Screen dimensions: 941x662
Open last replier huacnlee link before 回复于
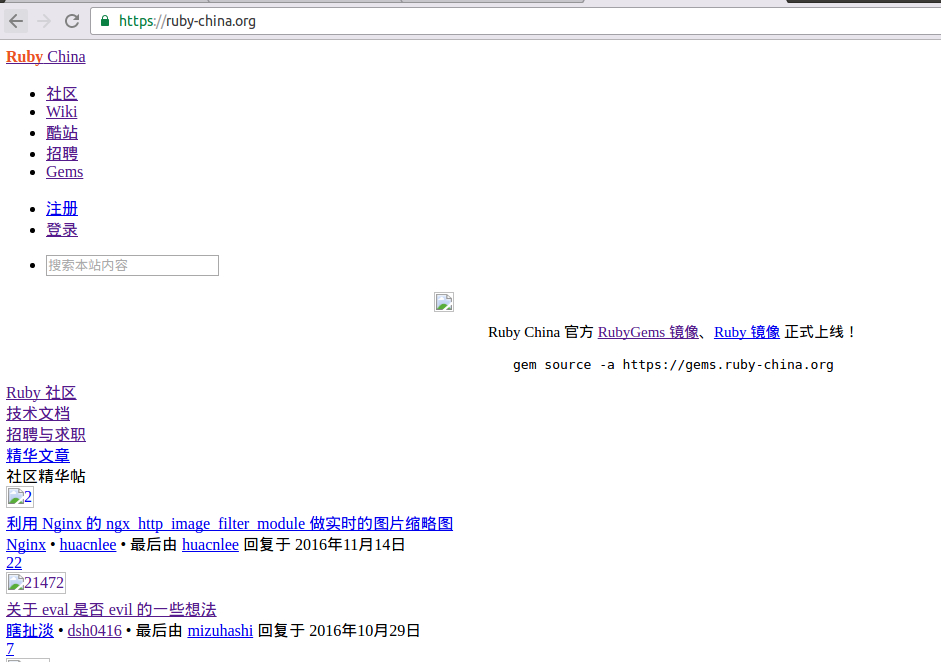click(x=210, y=545)
